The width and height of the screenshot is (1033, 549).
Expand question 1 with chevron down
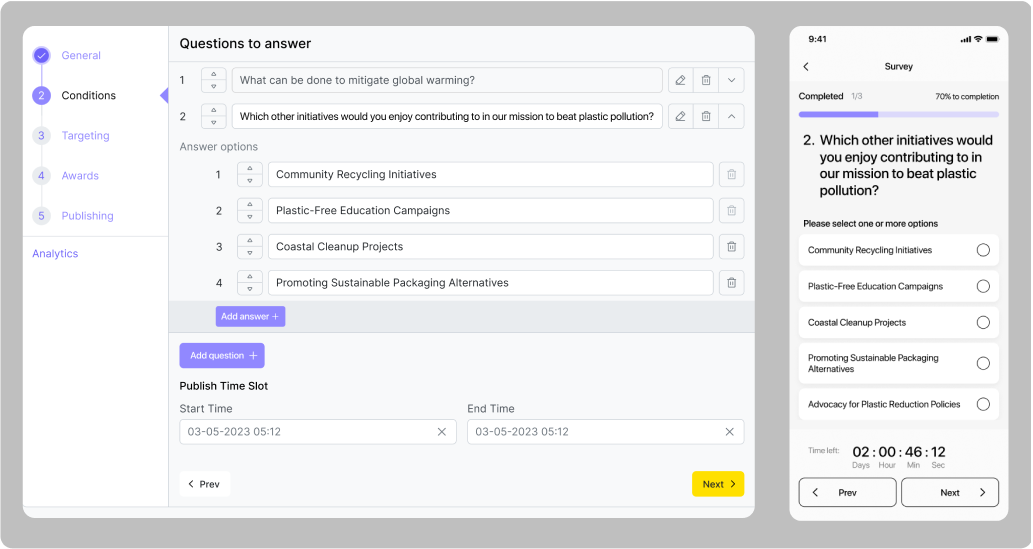(731, 80)
